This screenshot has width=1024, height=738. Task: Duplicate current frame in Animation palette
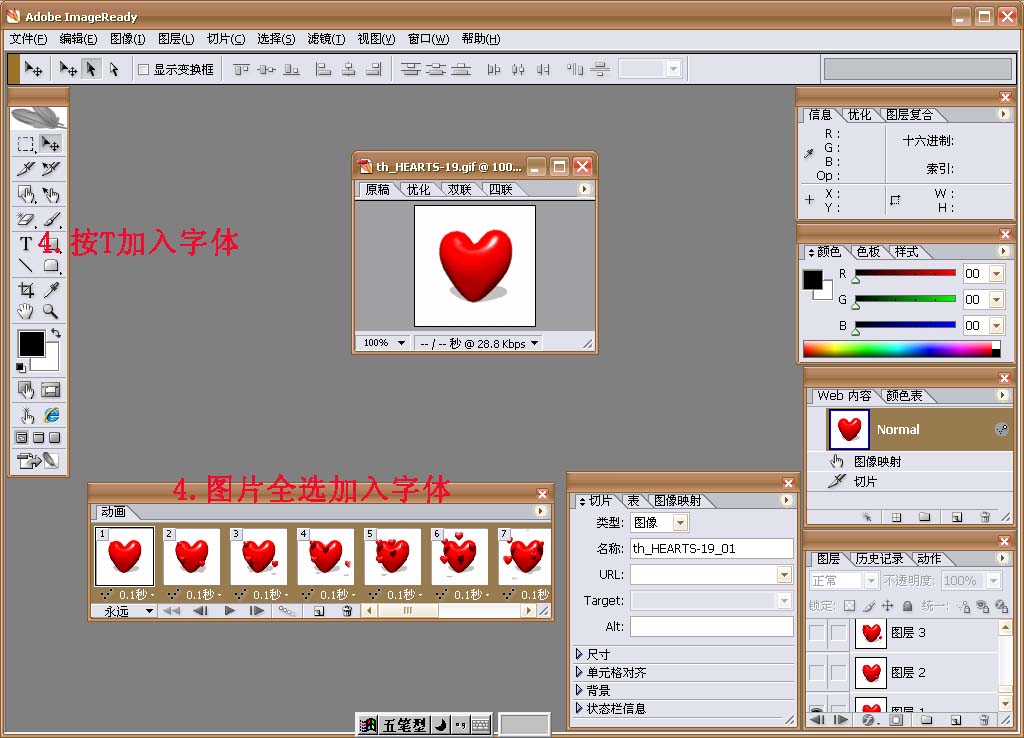tap(319, 611)
